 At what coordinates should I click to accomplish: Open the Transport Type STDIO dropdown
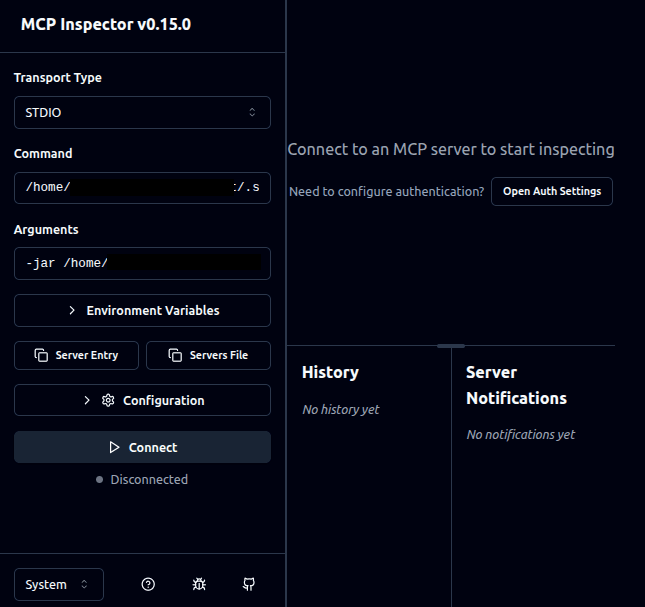pyautogui.click(x=142, y=113)
